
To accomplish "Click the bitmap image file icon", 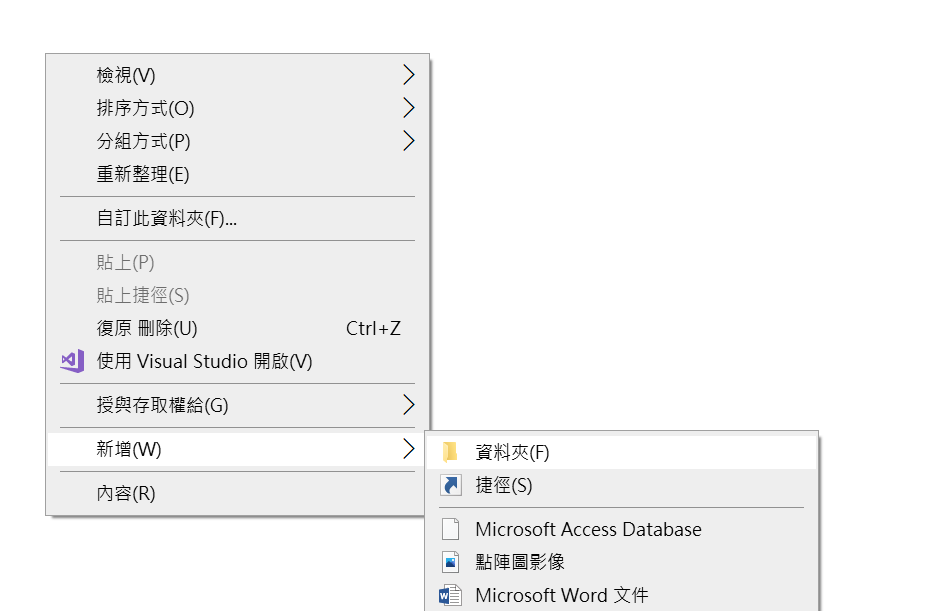I will coord(450,562).
